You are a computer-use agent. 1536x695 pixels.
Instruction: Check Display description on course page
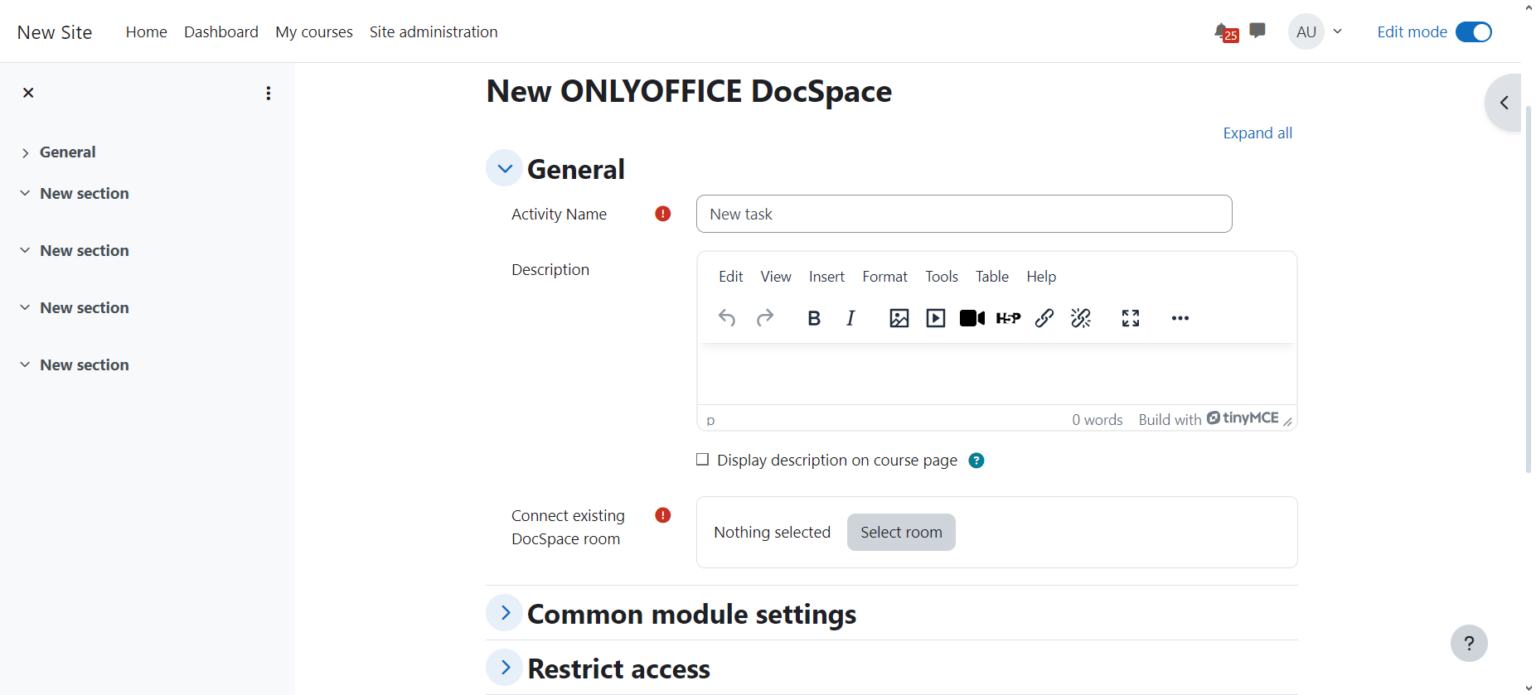pyautogui.click(x=702, y=460)
